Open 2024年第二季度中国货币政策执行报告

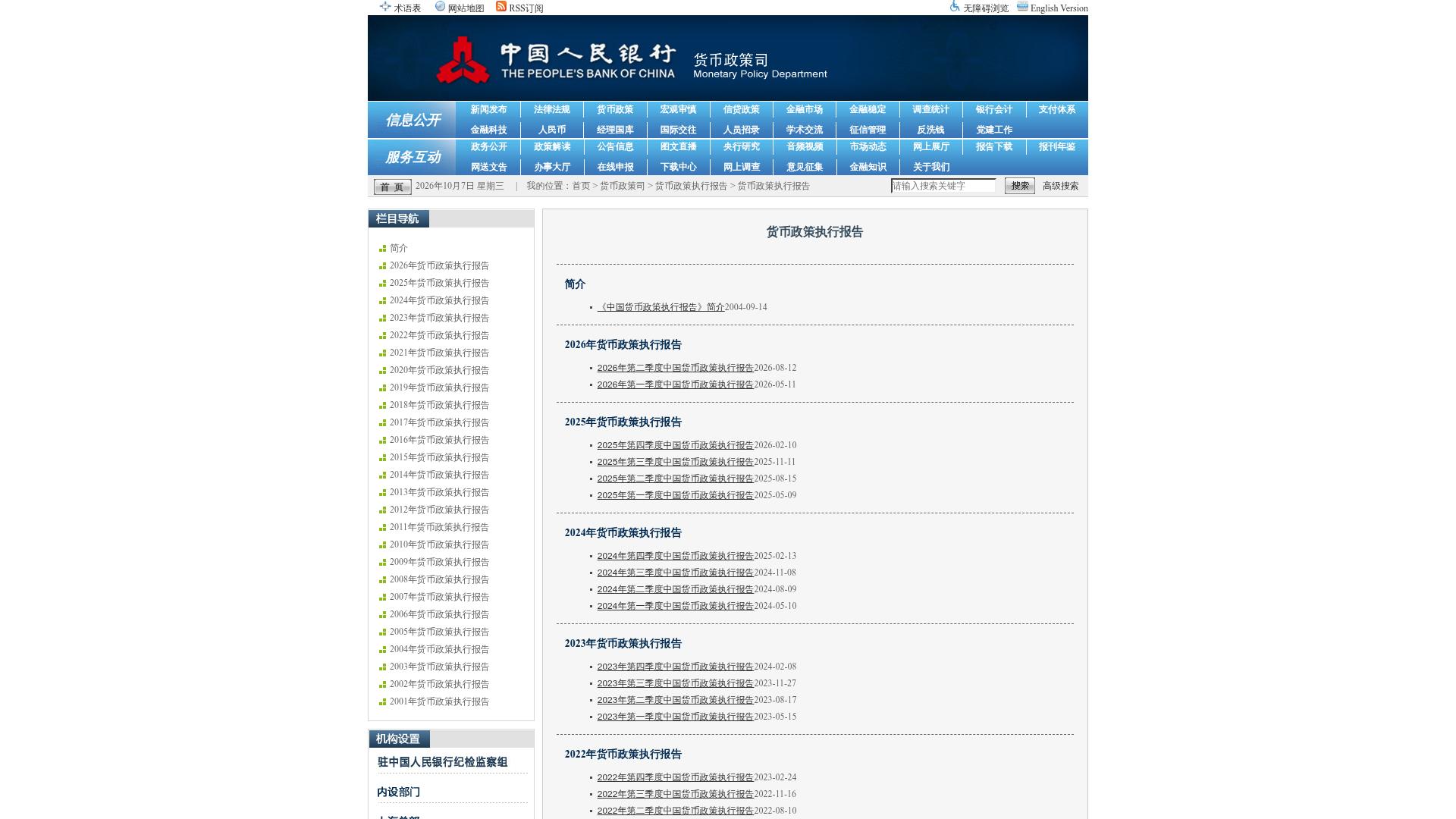(x=675, y=590)
